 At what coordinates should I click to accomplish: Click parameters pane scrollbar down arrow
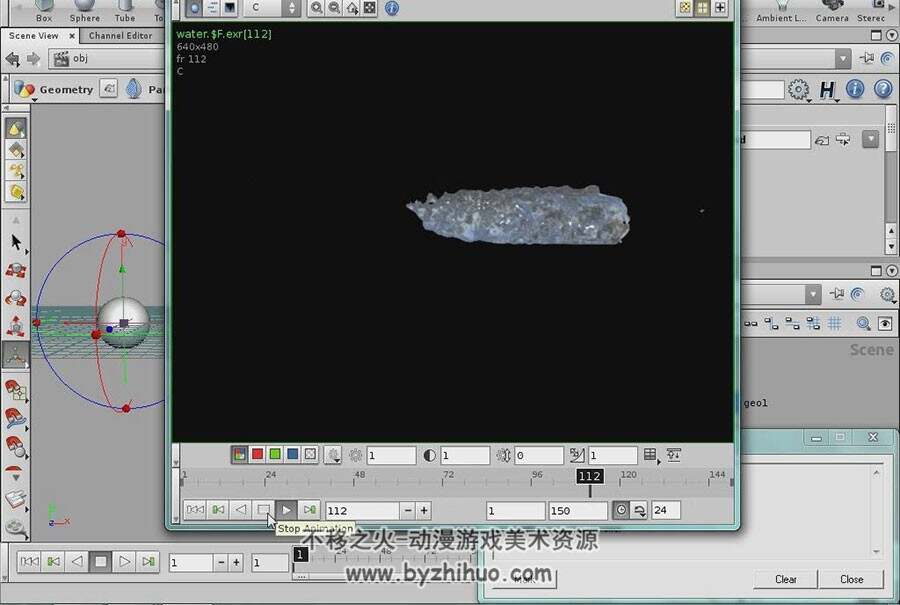(x=891, y=248)
